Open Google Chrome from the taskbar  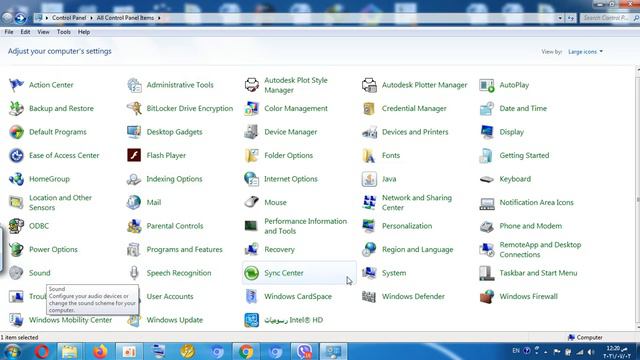(x=246, y=351)
